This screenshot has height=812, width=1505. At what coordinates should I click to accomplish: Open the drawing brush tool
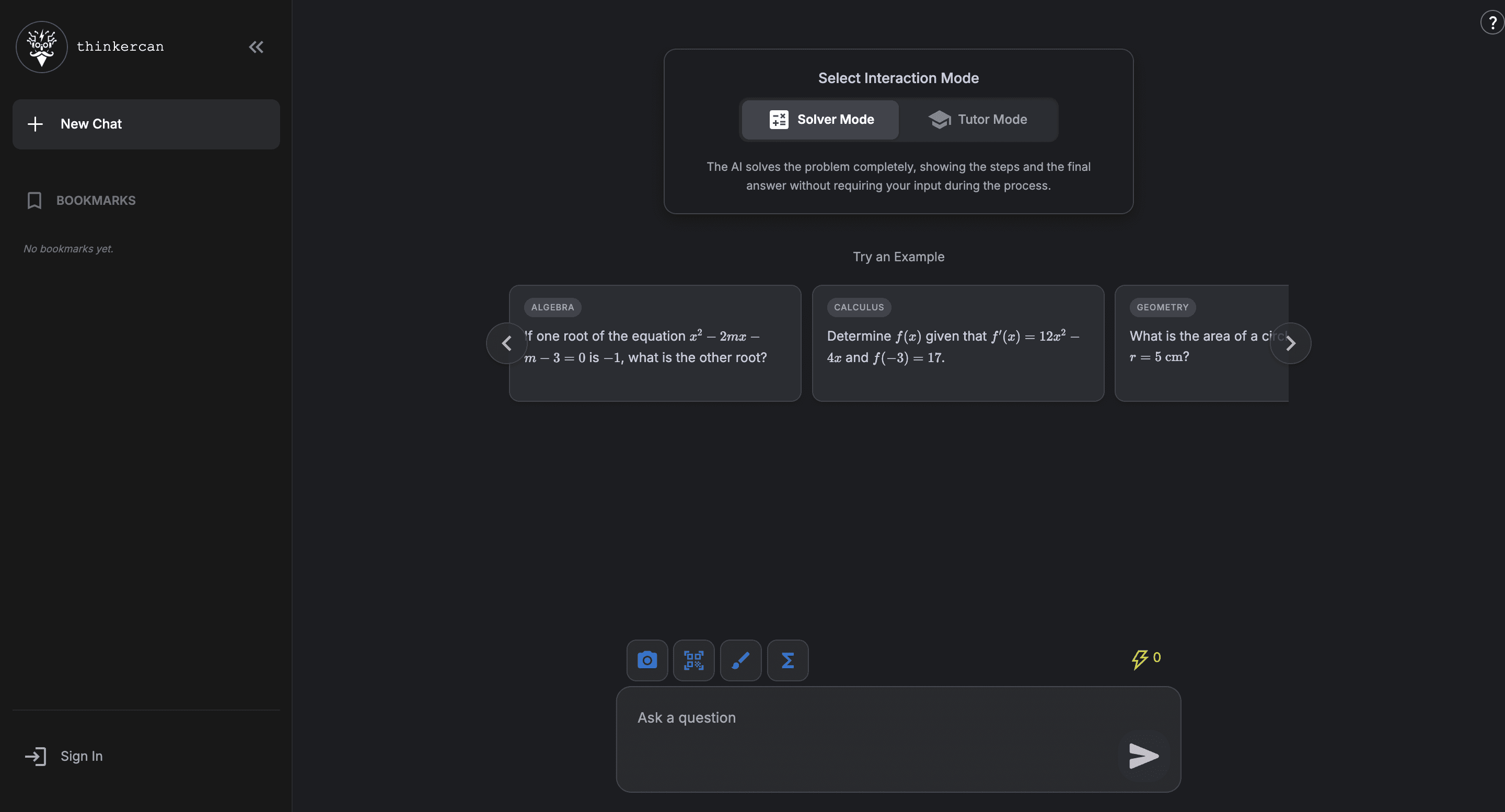point(740,660)
